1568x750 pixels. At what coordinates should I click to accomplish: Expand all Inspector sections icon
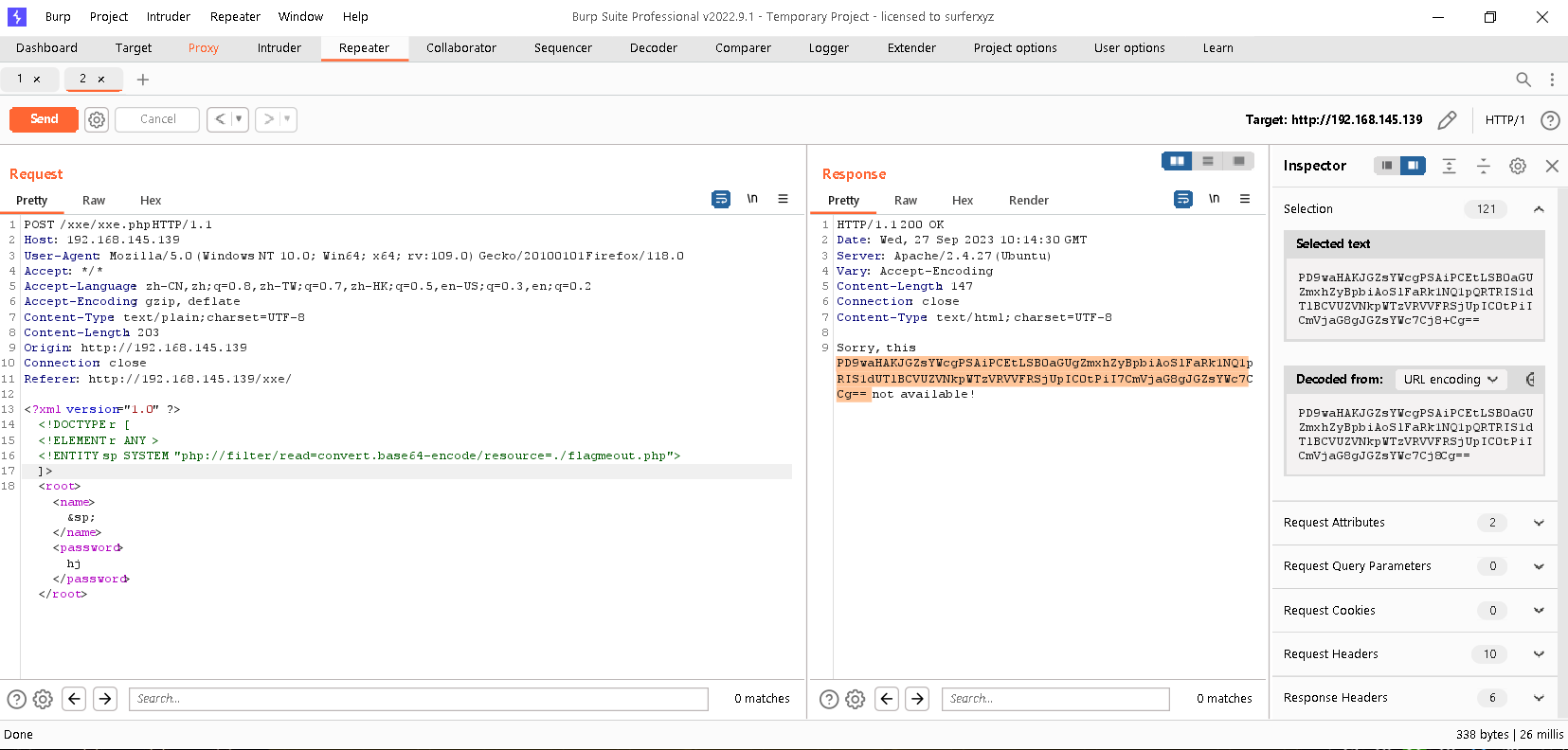tap(1449, 166)
